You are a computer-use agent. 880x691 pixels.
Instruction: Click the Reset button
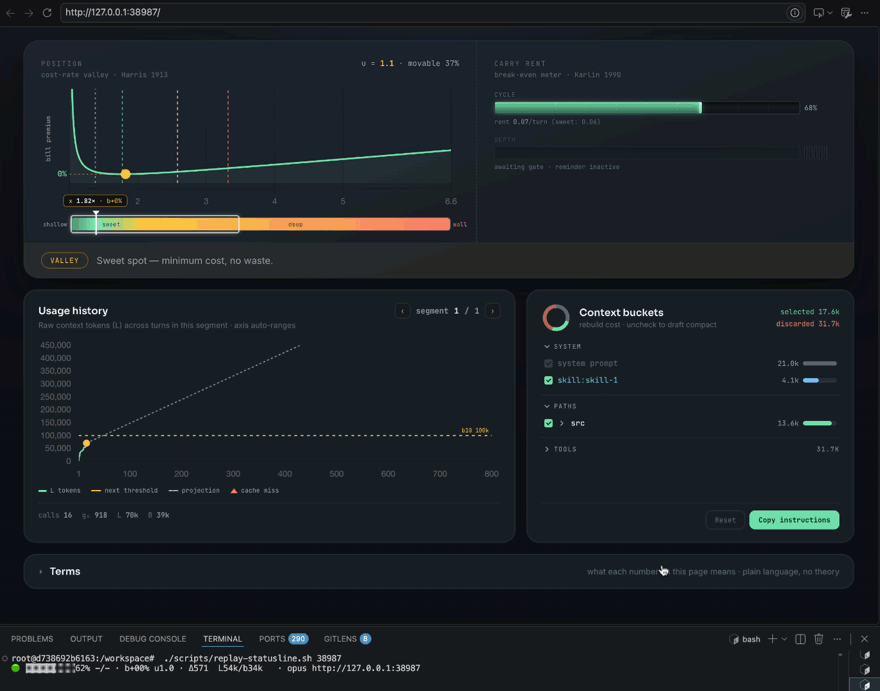click(725, 520)
